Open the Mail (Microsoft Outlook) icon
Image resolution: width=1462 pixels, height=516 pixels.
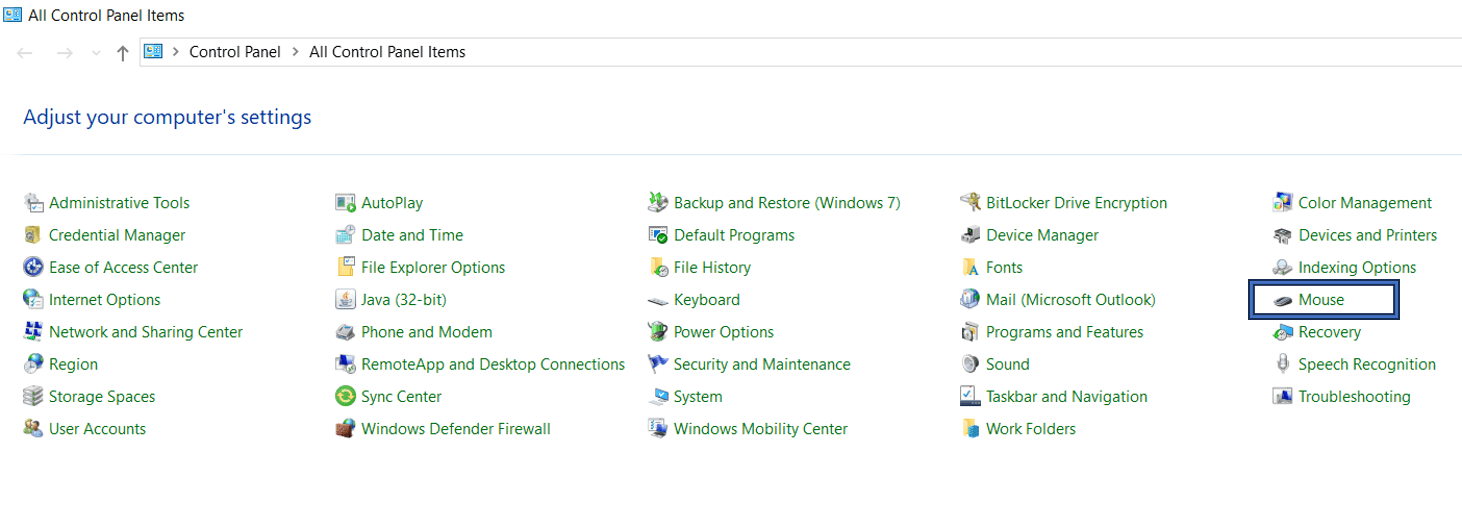970,299
